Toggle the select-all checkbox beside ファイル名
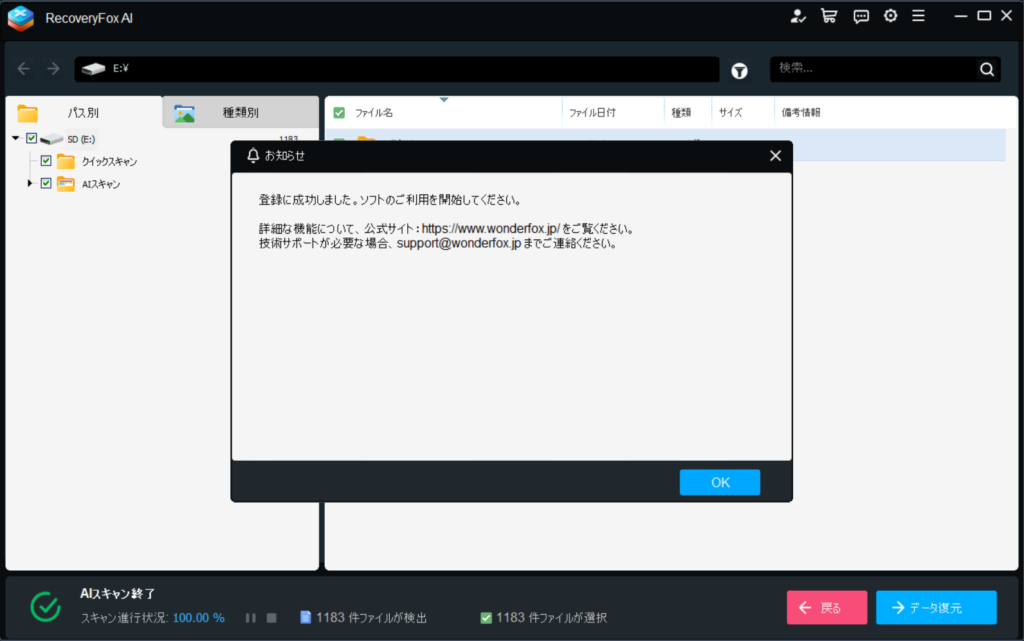Viewport: 1024px width, 641px height. click(x=339, y=113)
